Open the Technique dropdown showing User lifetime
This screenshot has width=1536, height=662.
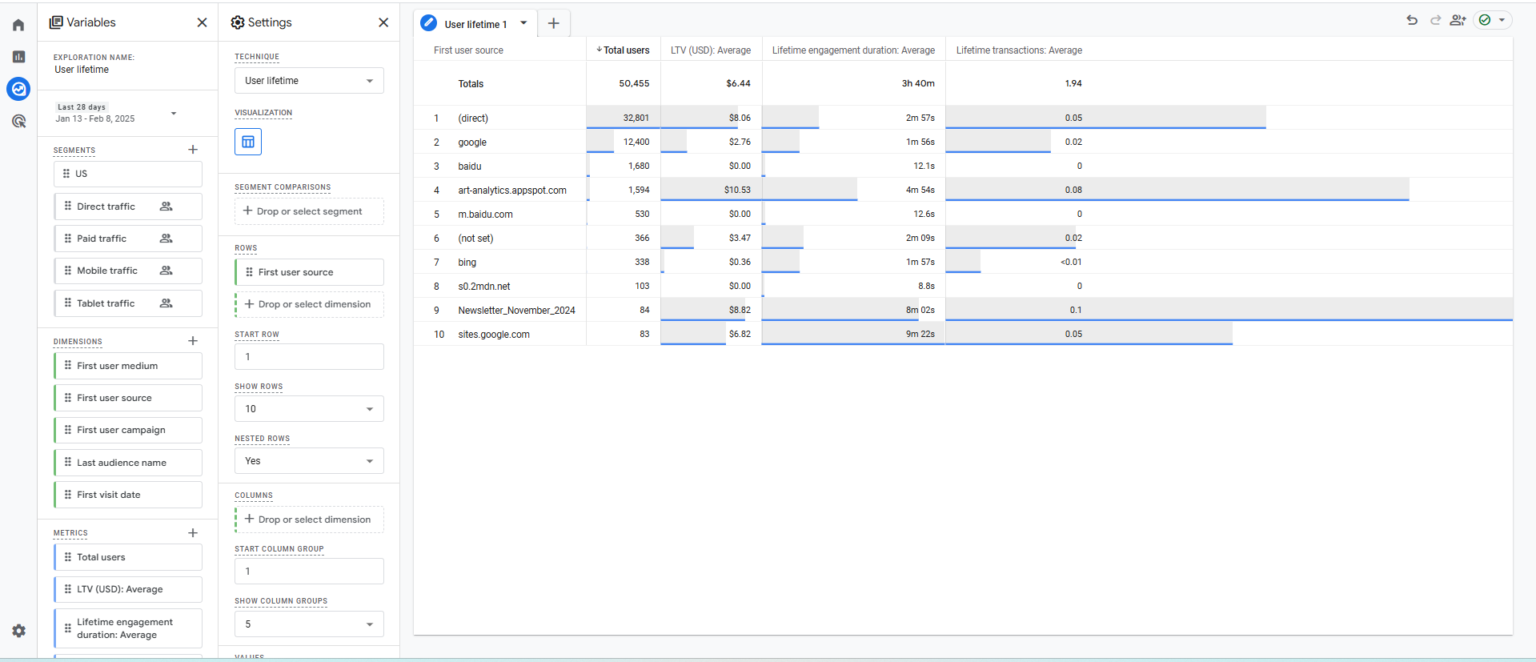tap(309, 81)
